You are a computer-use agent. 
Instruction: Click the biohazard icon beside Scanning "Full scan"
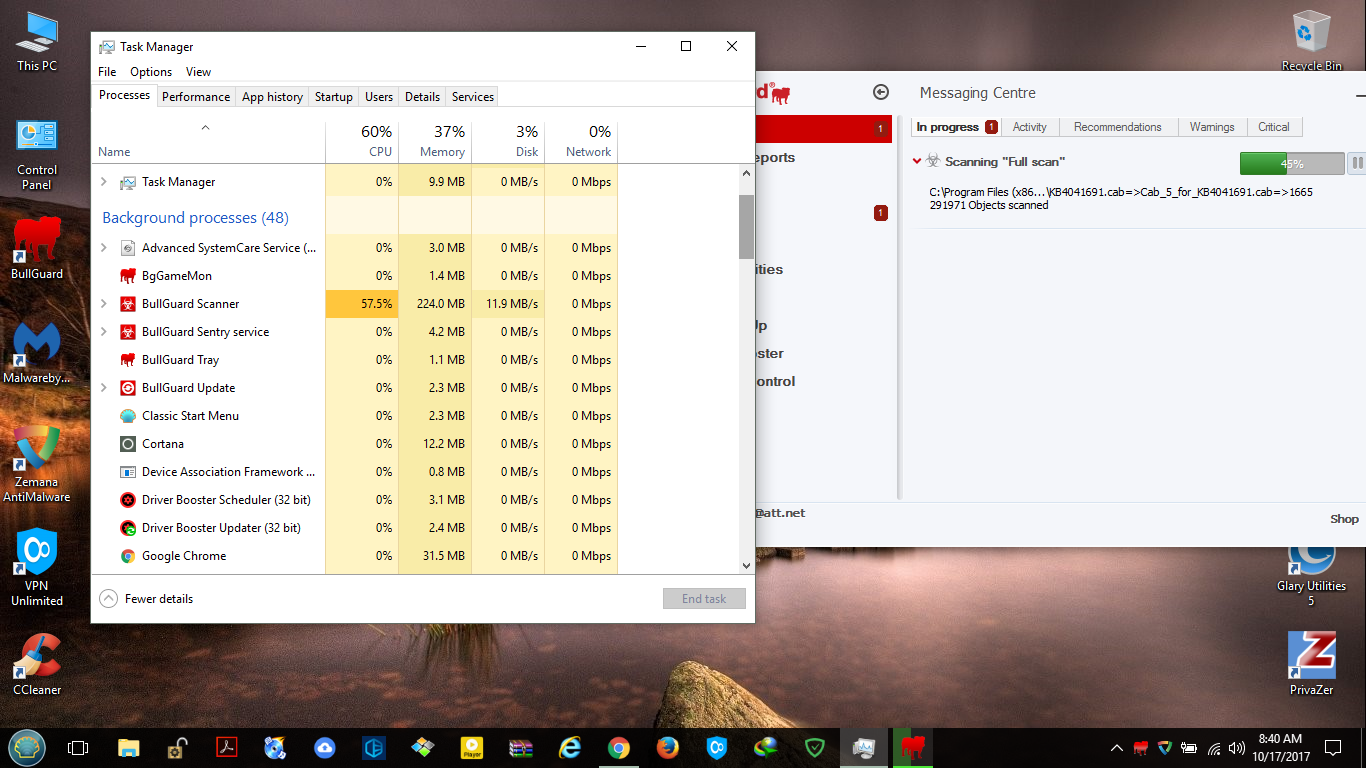click(x=933, y=161)
